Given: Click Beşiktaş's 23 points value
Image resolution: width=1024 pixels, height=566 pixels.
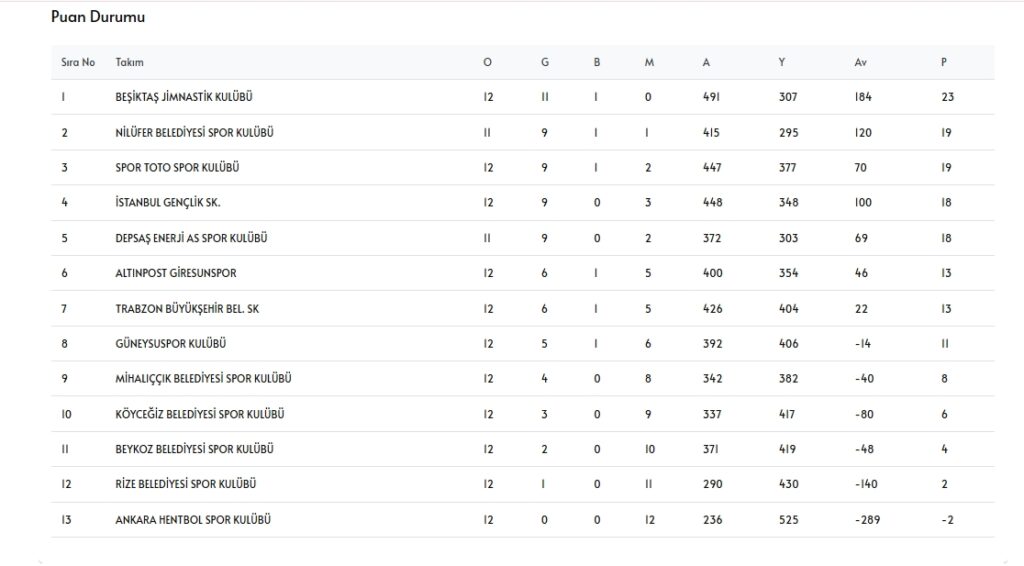Looking at the screenshot, I should (946, 97).
